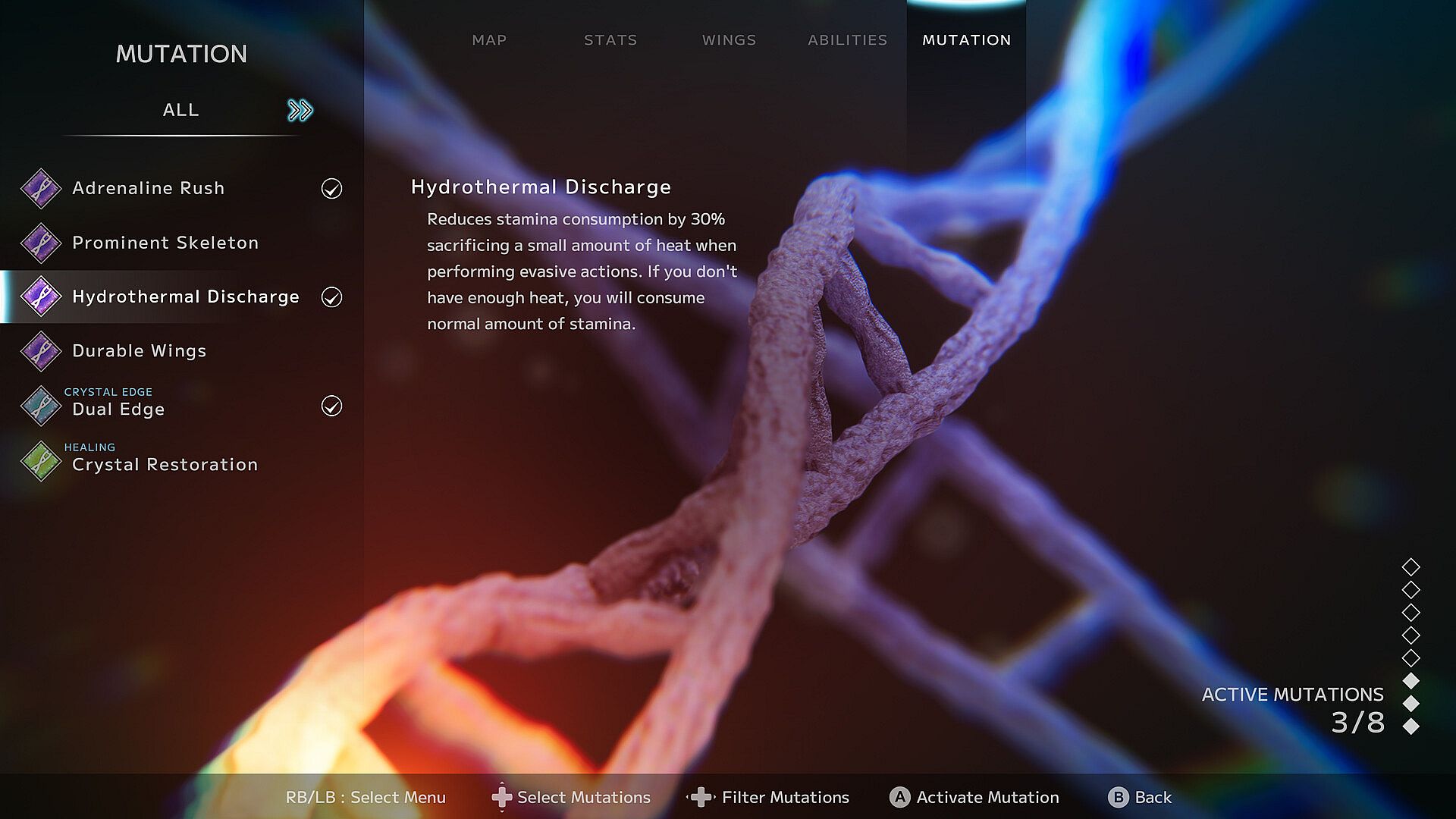
Task: Click the Adrenaline Rush mutation diamond icon
Action: click(41, 188)
